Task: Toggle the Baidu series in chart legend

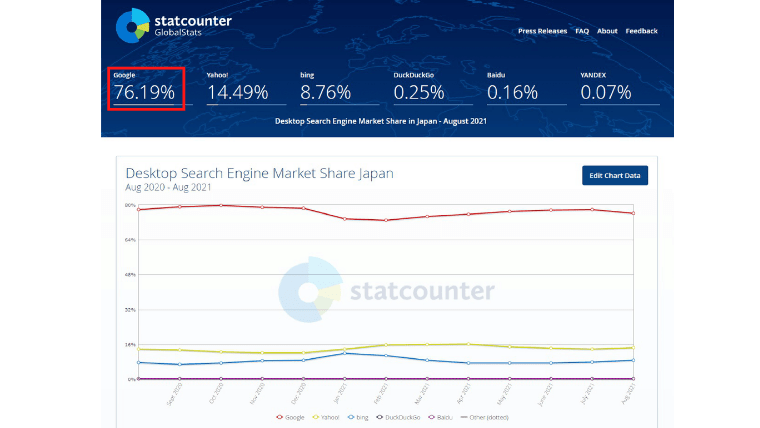Action: click(x=442, y=416)
